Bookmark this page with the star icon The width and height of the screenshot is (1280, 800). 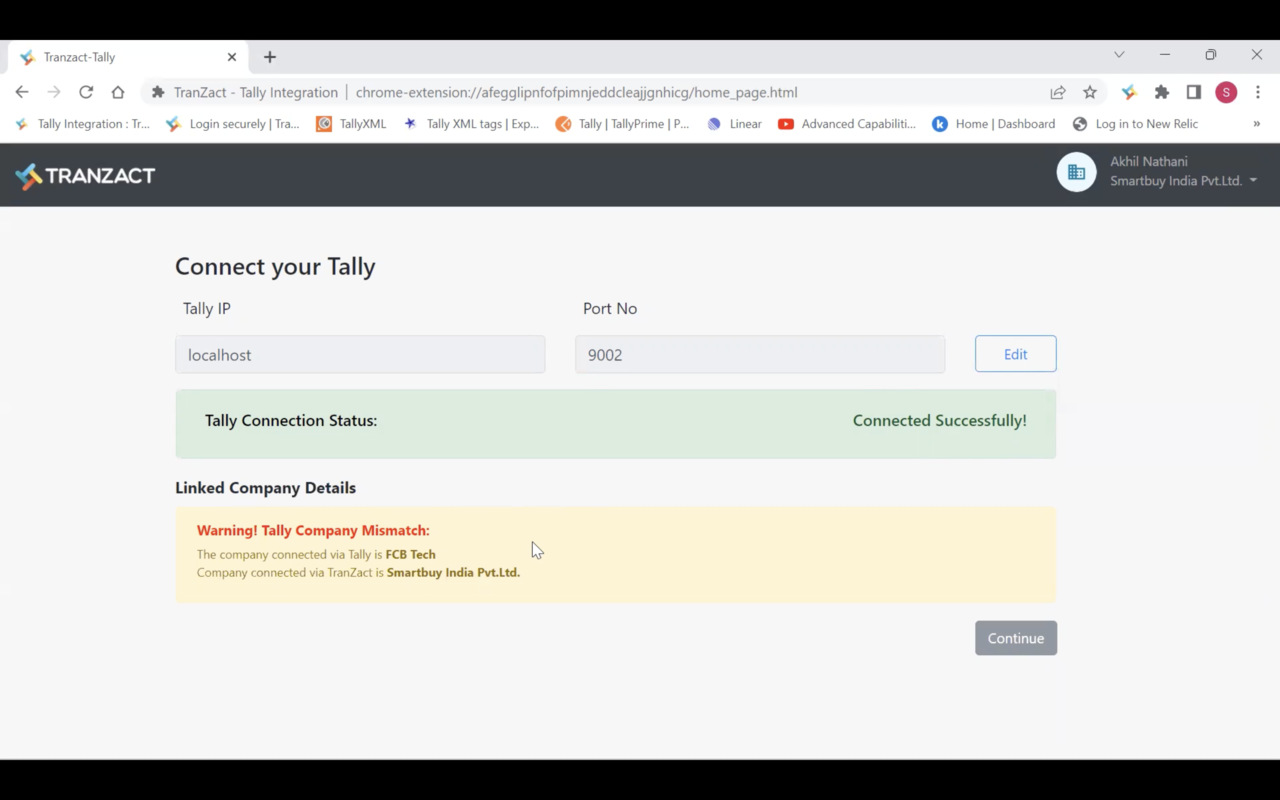click(x=1090, y=92)
